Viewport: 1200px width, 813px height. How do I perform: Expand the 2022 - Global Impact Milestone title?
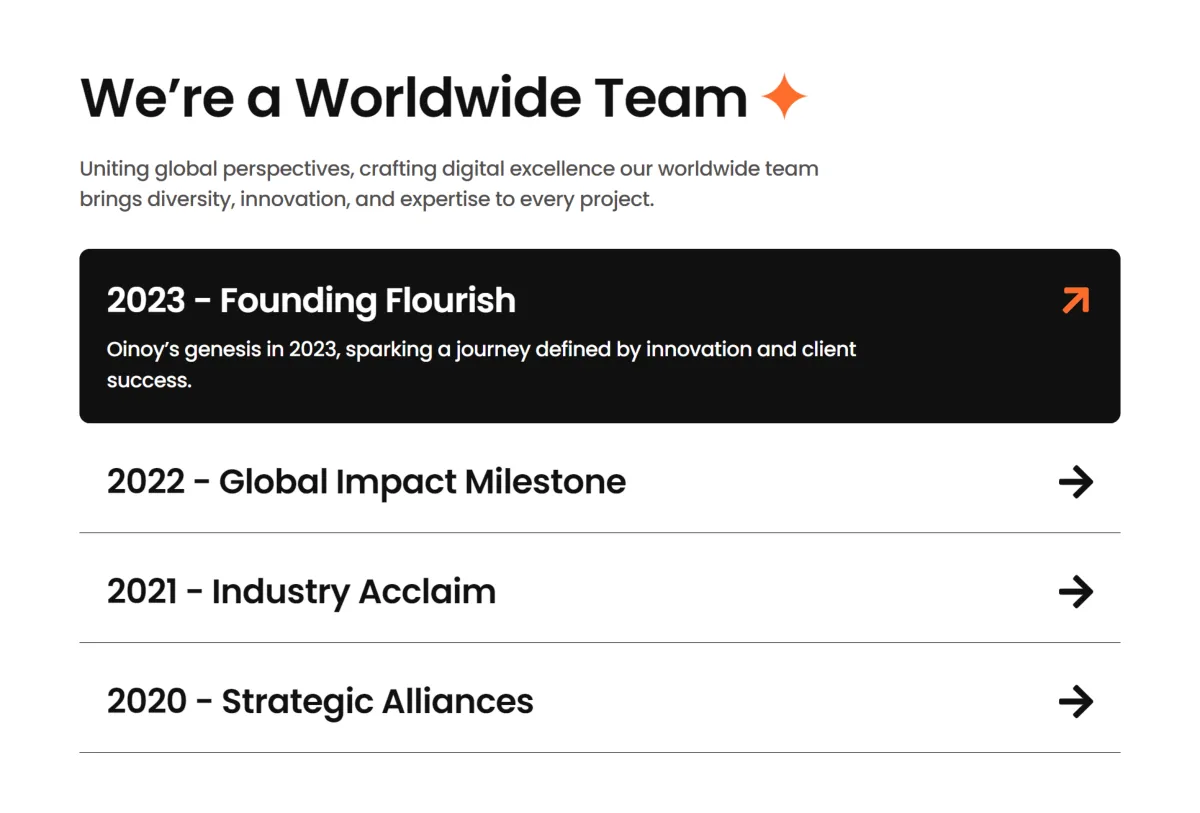(366, 482)
